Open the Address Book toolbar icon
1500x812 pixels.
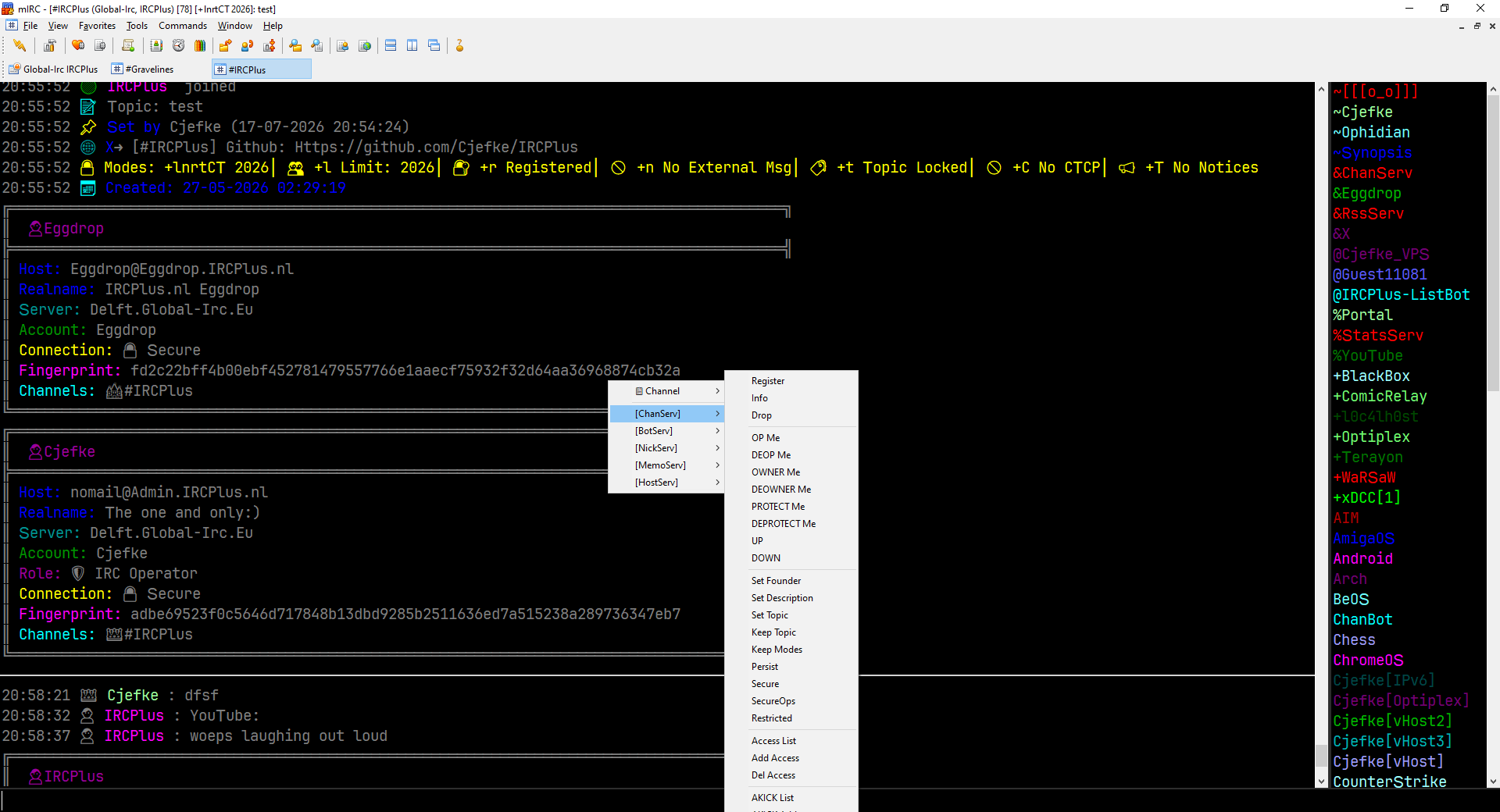click(x=156, y=45)
